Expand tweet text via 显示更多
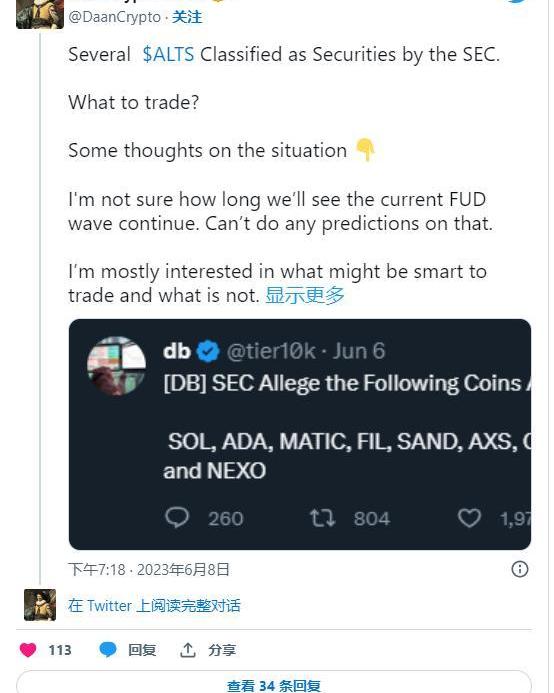 point(305,295)
